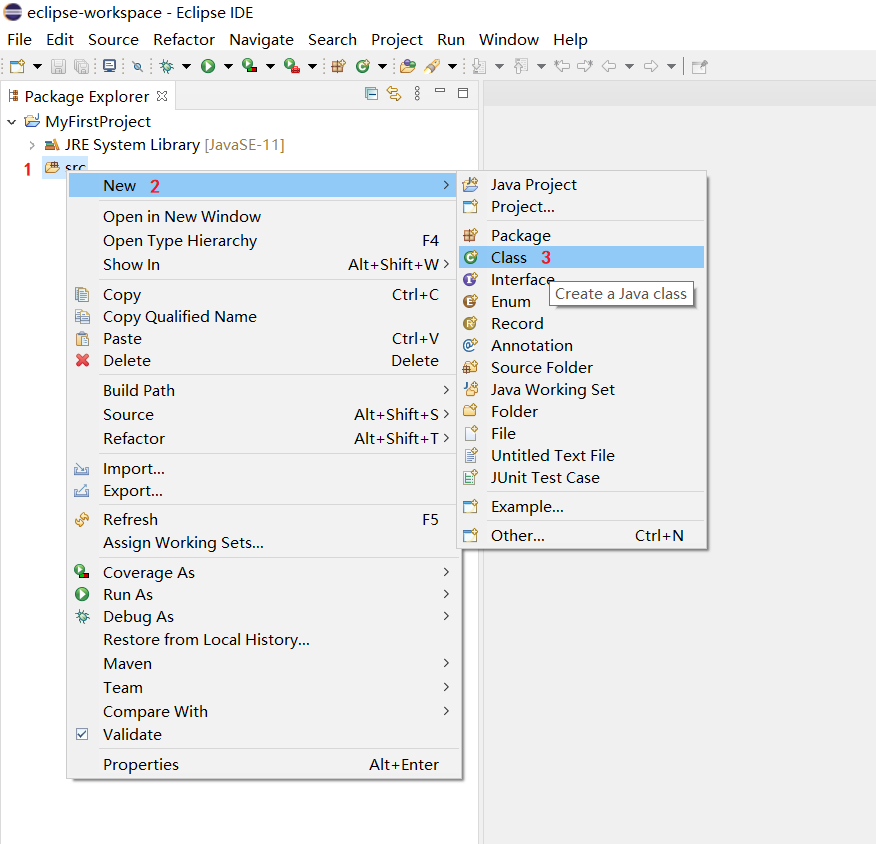876x844 pixels.
Task: Click the Run External Tools icon
Action: 292,66
